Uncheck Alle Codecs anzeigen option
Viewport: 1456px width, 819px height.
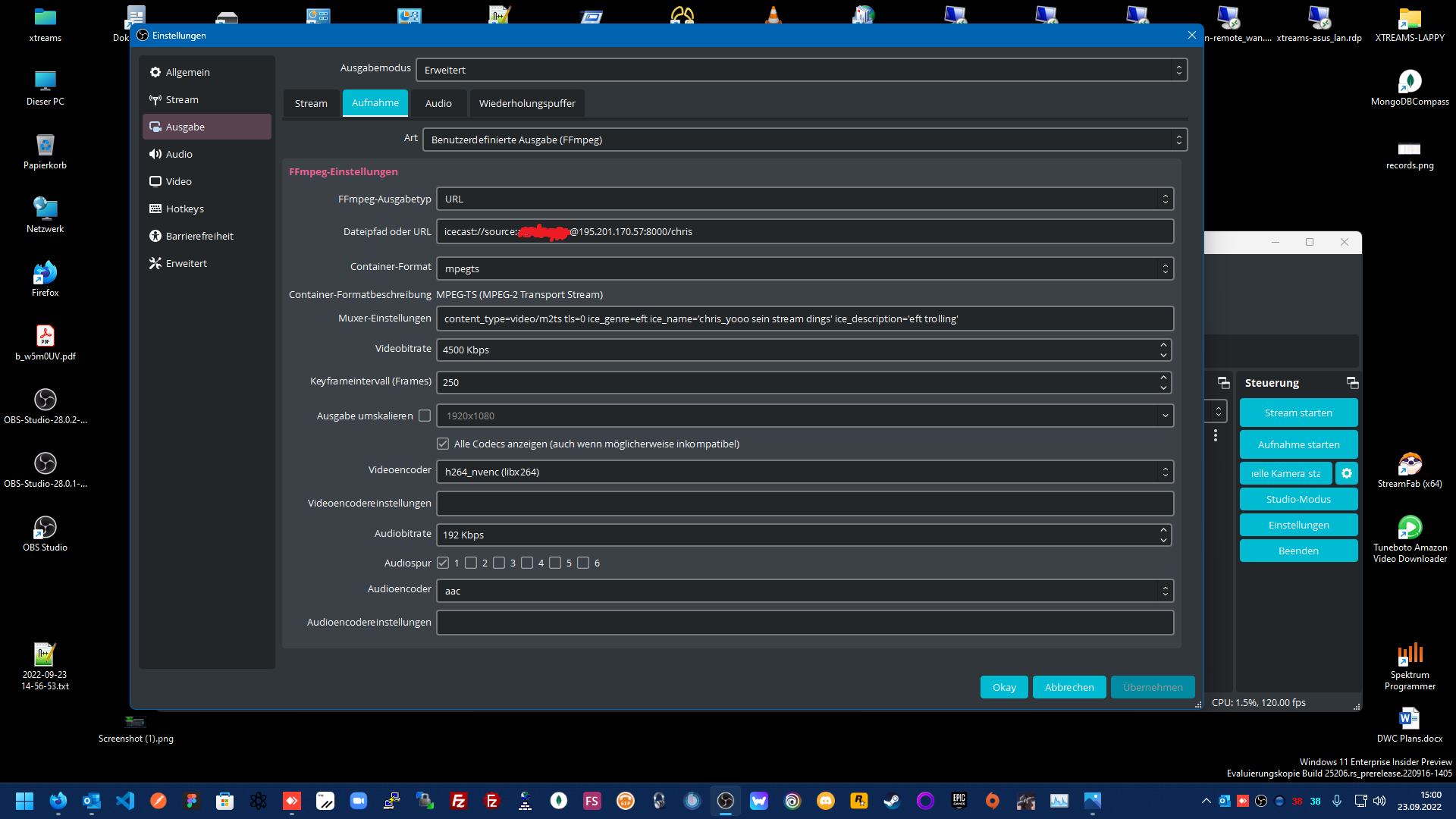[443, 444]
